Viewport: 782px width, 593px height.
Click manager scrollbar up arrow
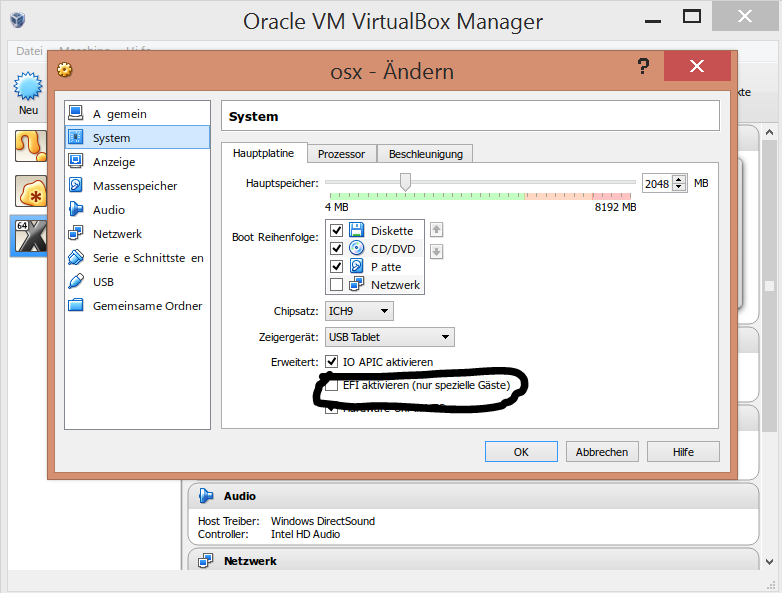click(769, 133)
